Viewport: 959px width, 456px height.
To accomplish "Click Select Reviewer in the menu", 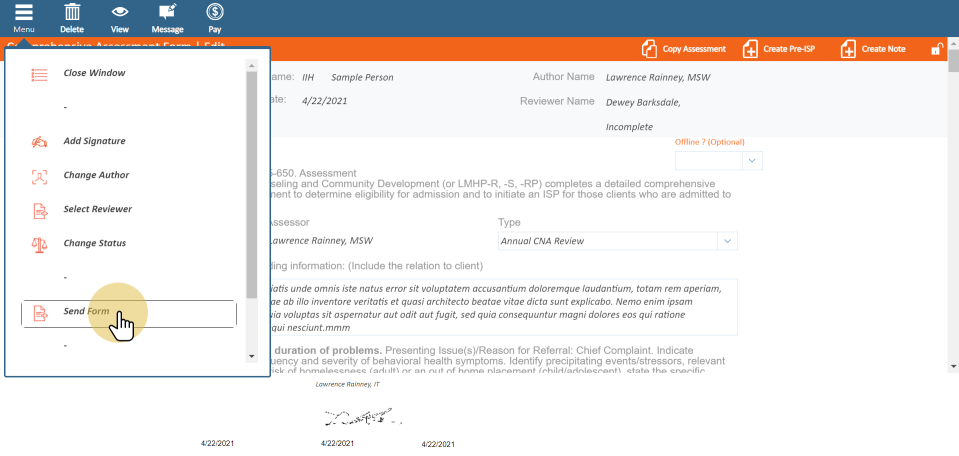I will pyautogui.click(x=97, y=209).
